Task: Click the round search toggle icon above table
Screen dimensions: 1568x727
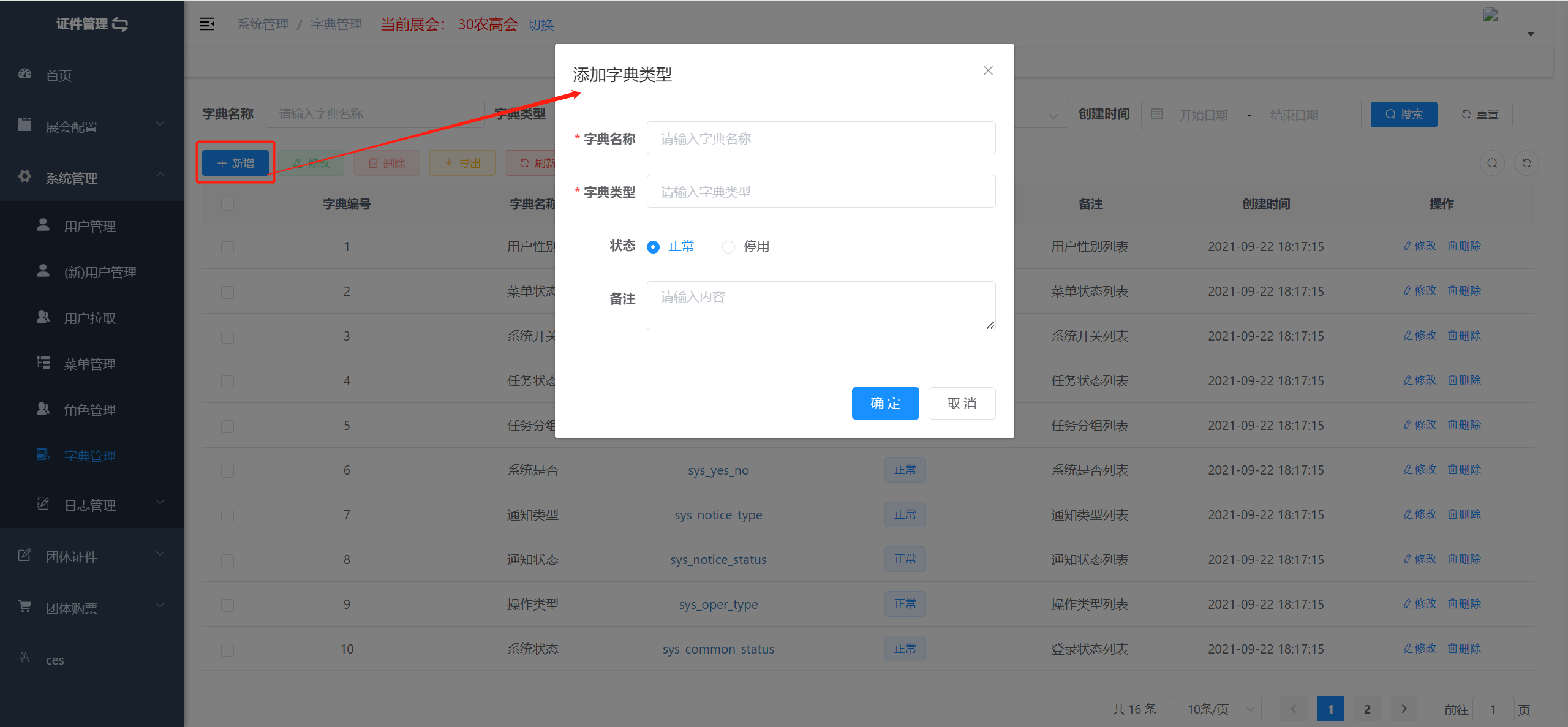Action: tap(1492, 164)
